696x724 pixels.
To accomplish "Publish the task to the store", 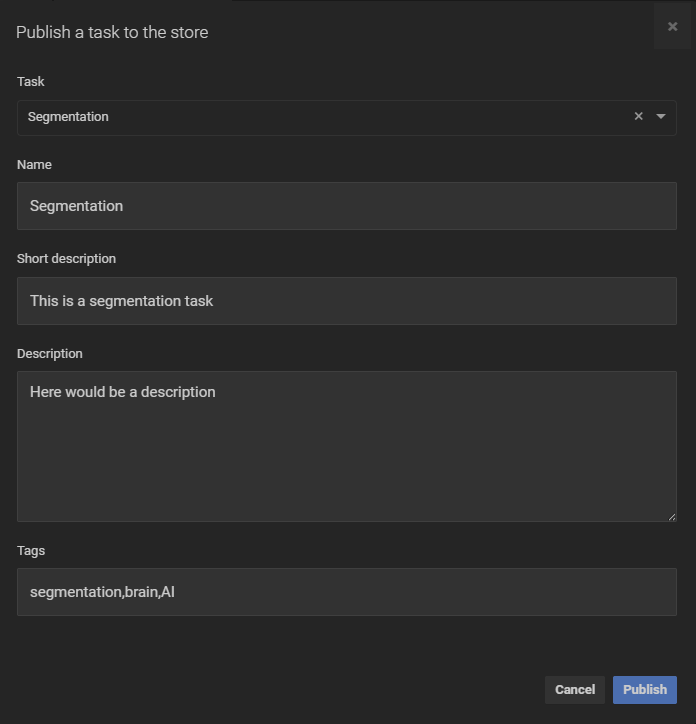I will [x=645, y=690].
